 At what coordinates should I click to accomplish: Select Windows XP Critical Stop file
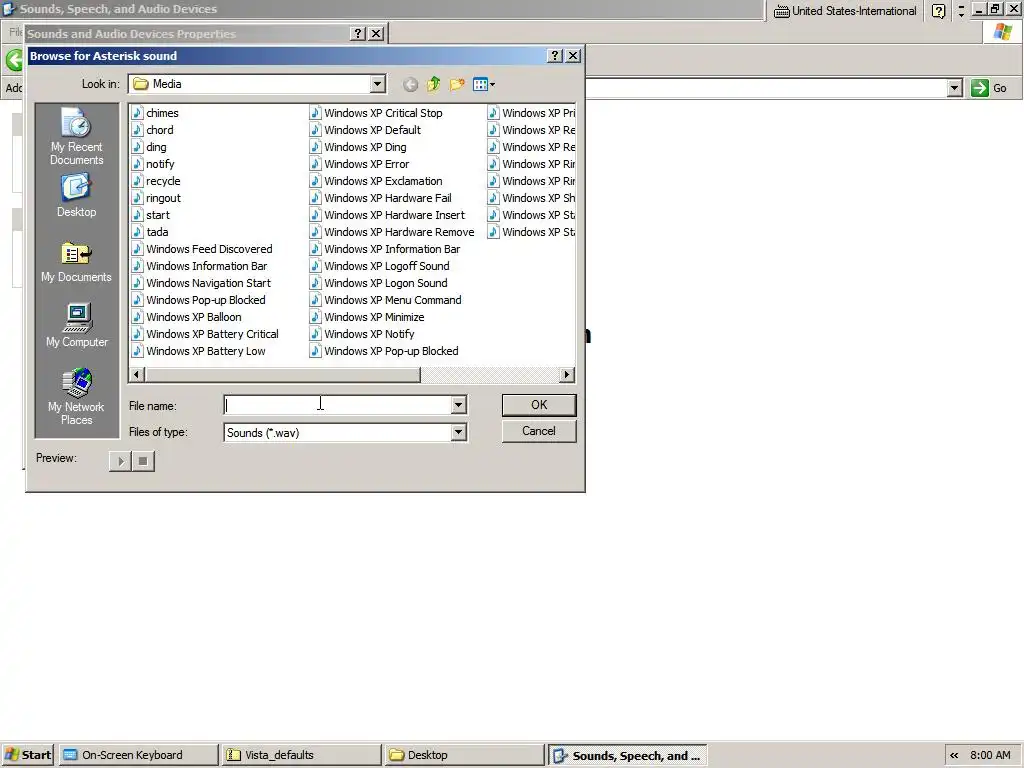coord(376,113)
